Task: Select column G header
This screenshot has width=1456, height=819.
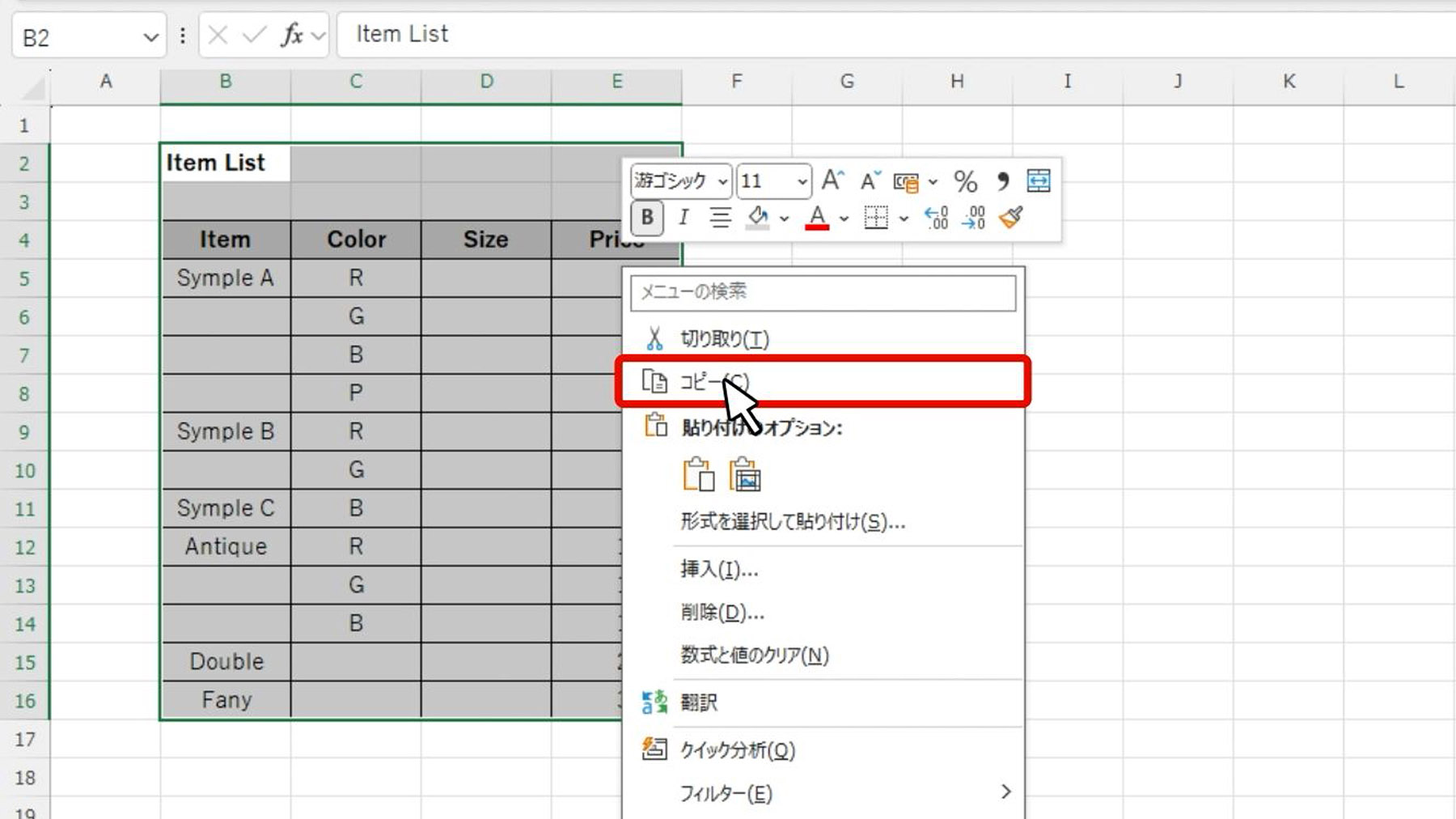Action: click(847, 82)
